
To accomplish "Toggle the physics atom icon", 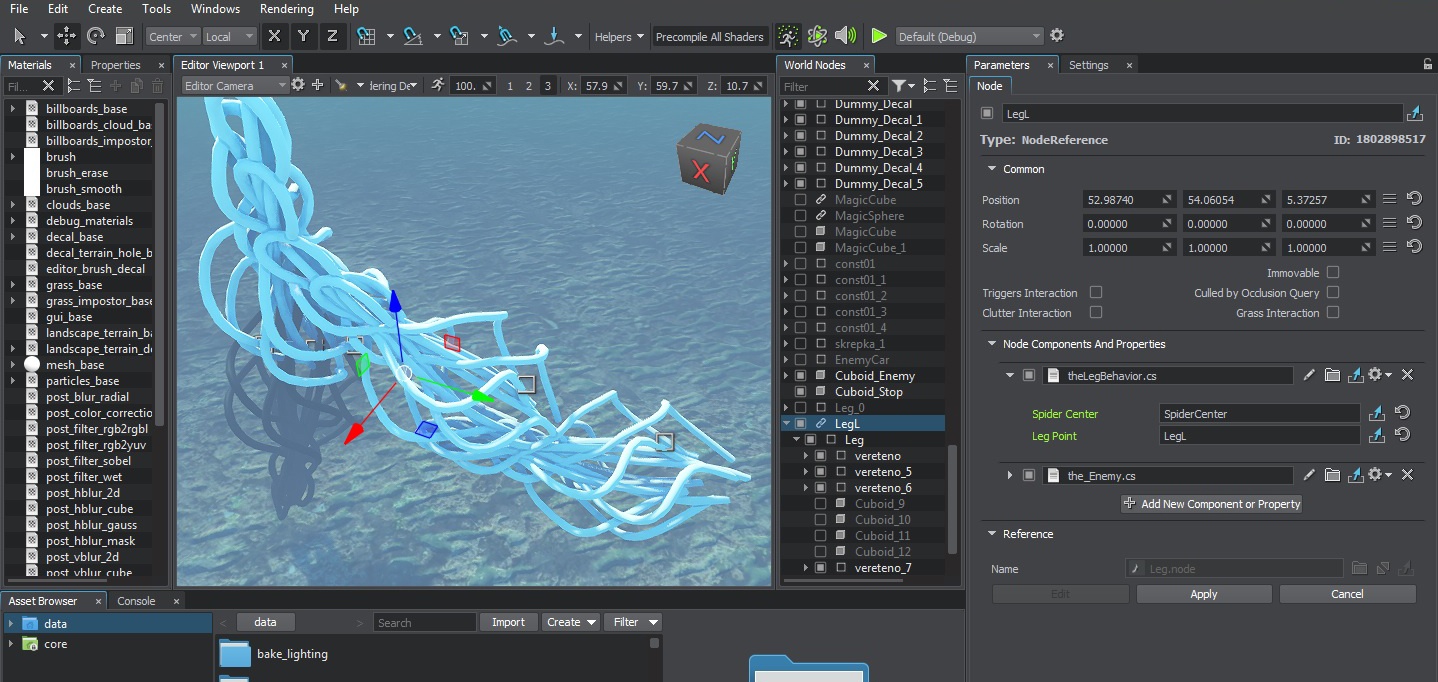I will tap(817, 36).
